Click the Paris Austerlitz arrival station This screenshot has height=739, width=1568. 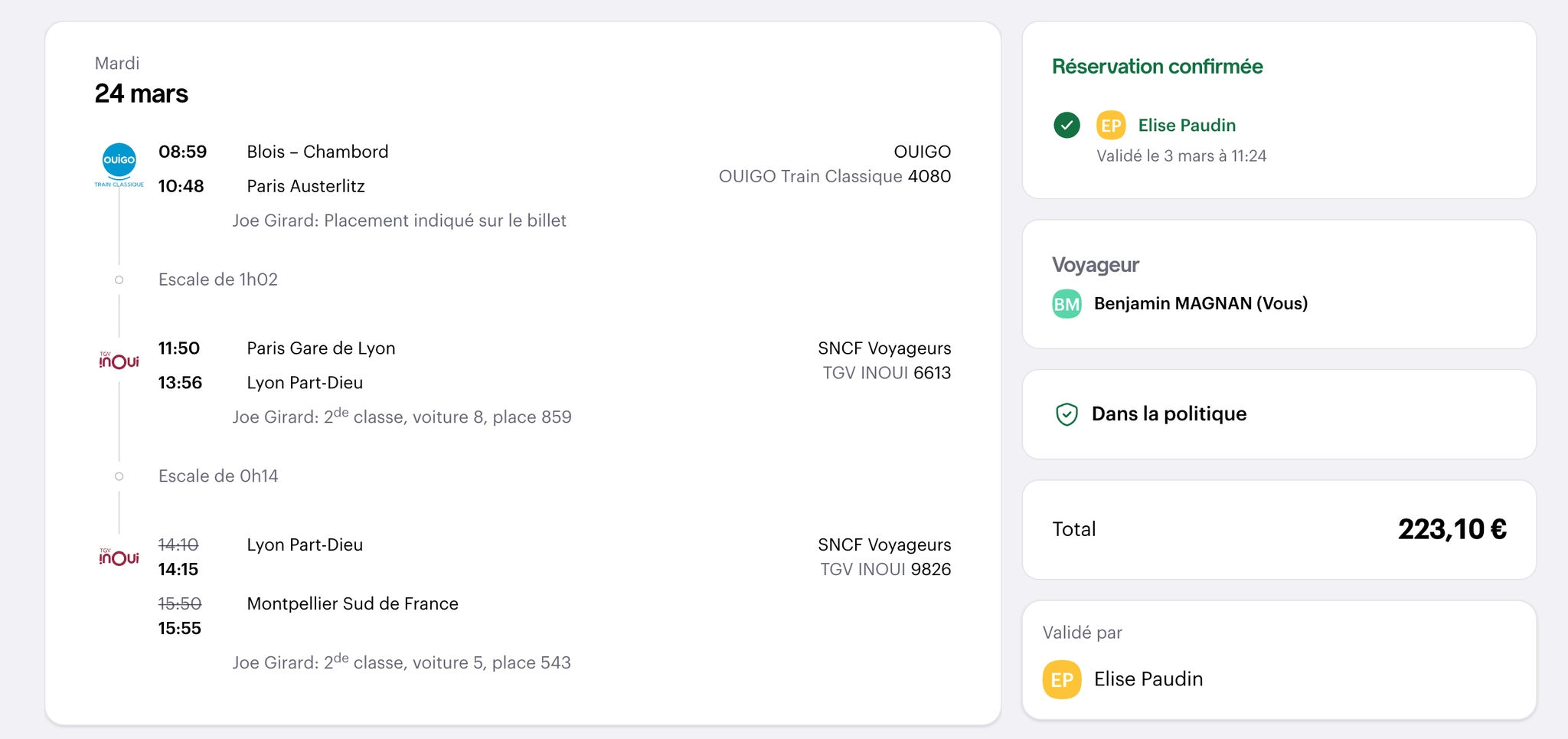click(x=305, y=186)
